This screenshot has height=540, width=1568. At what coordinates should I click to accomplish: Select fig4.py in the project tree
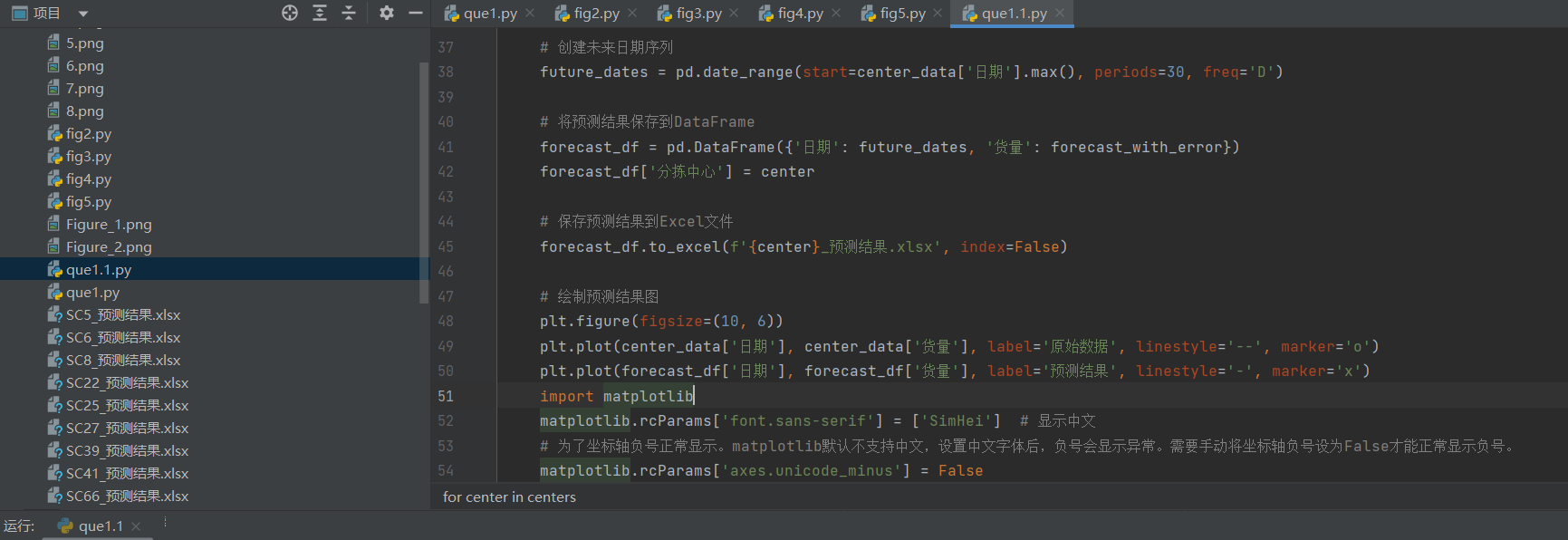point(88,179)
